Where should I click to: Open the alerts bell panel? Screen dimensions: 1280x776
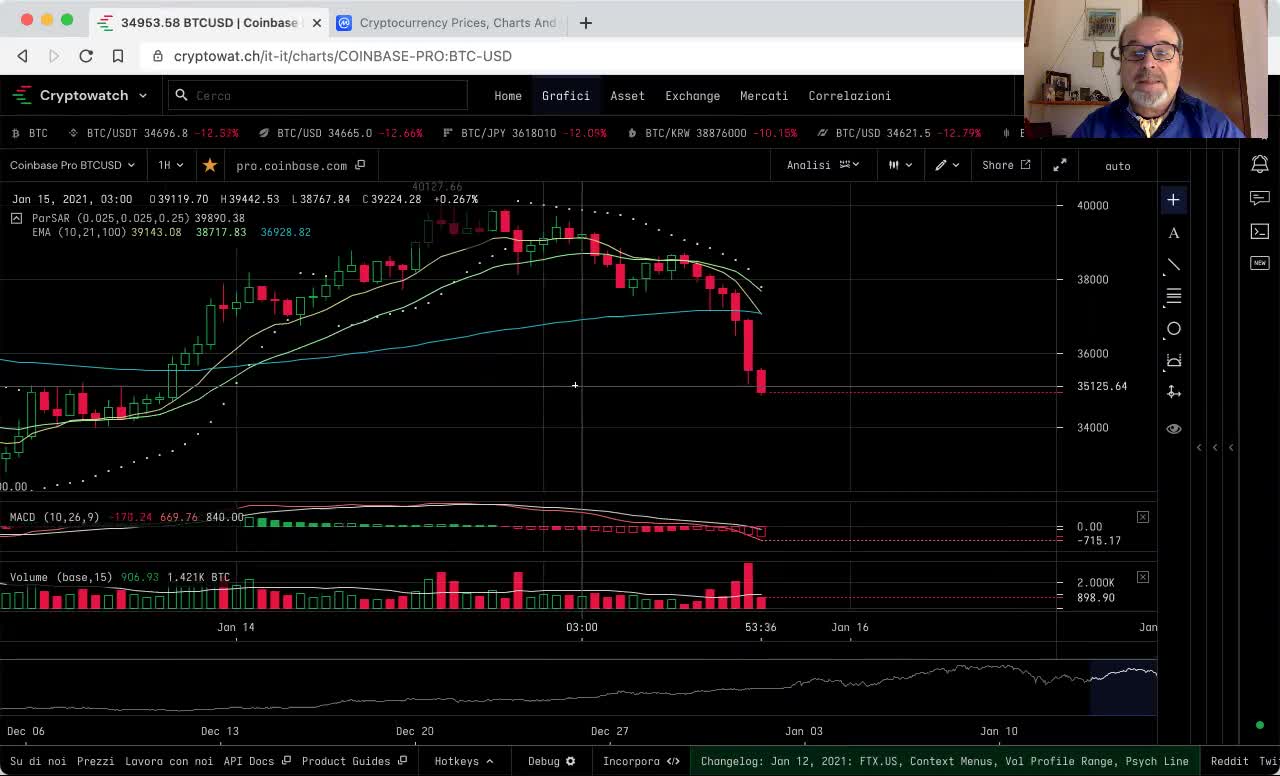(1260, 164)
